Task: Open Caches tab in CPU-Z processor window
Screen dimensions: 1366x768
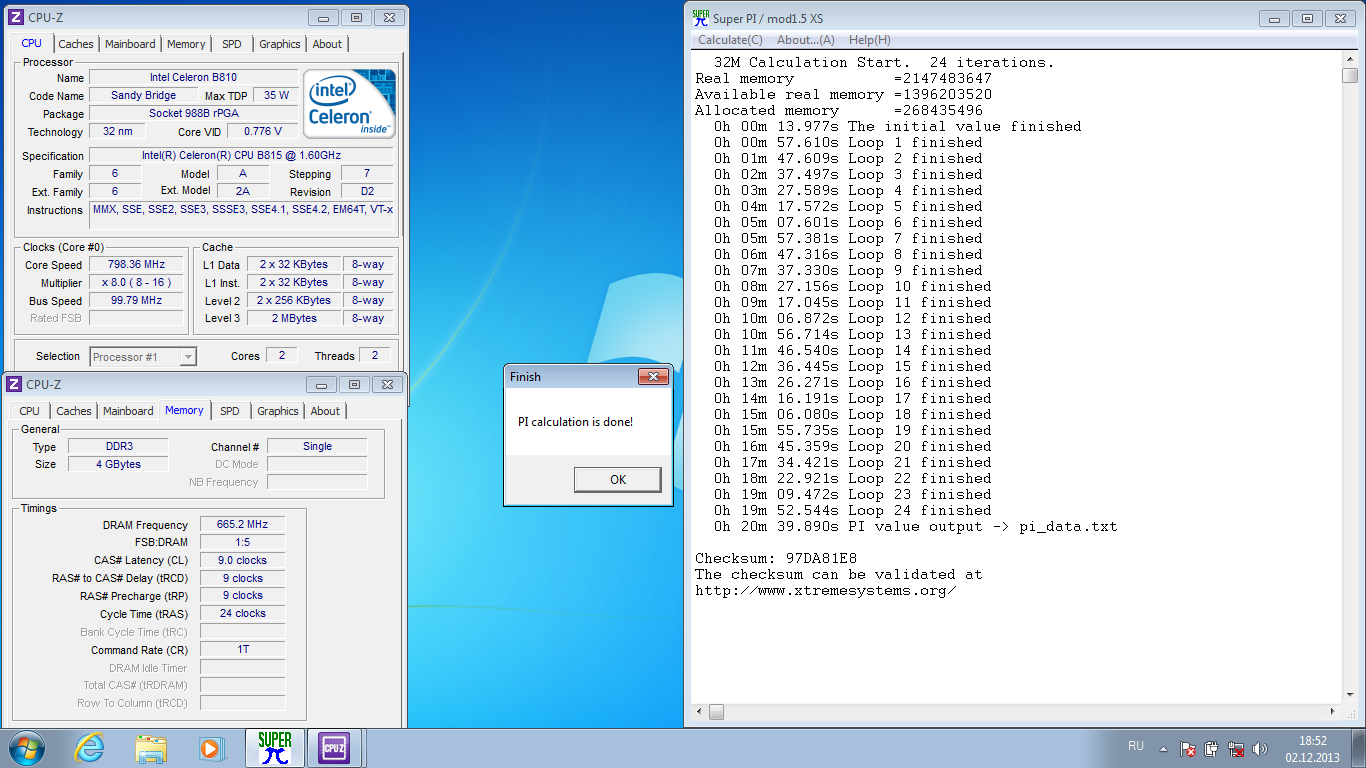Action: (x=76, y=44)
